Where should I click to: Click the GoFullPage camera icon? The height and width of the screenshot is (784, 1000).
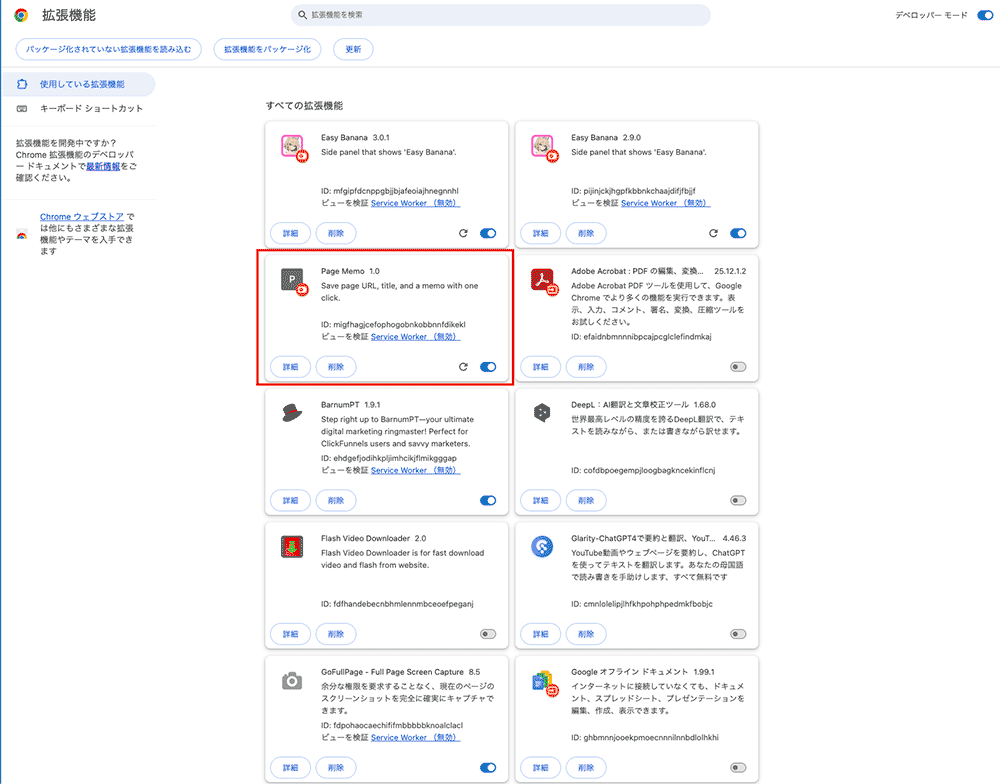tap(291, 681)
